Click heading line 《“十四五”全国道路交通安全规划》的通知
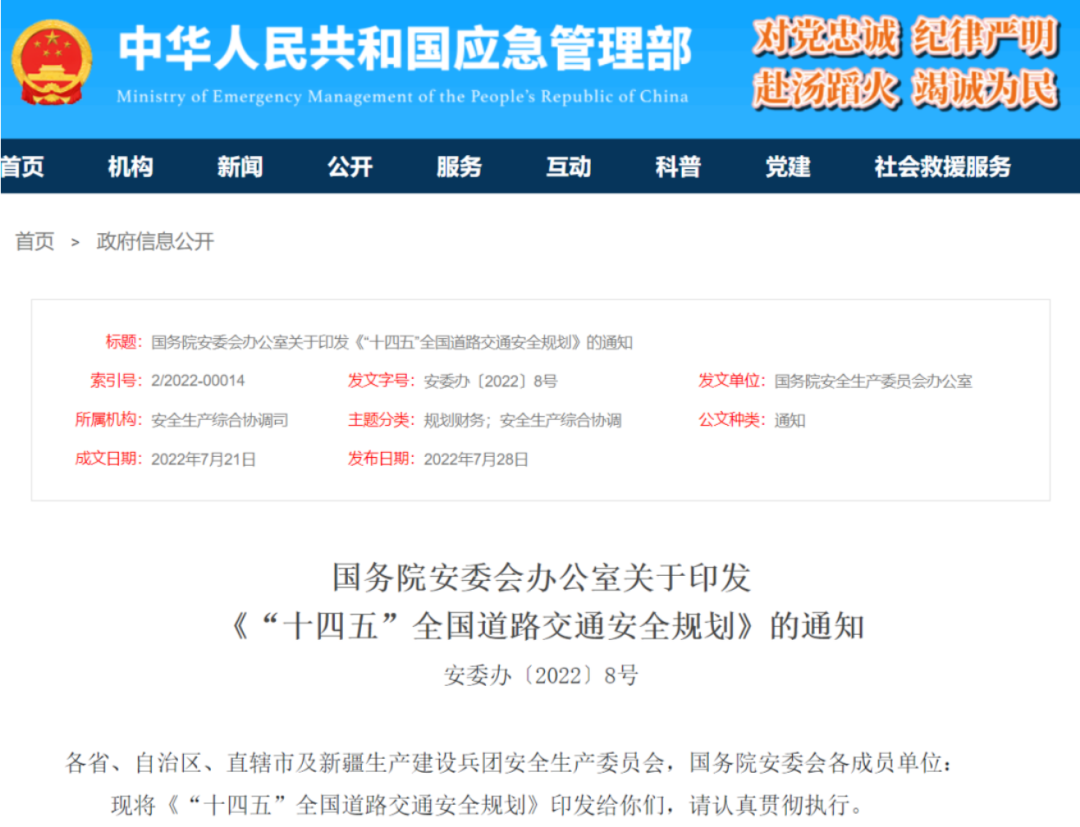Viewport: 1080px width, 827px height. tap(548, 627)
